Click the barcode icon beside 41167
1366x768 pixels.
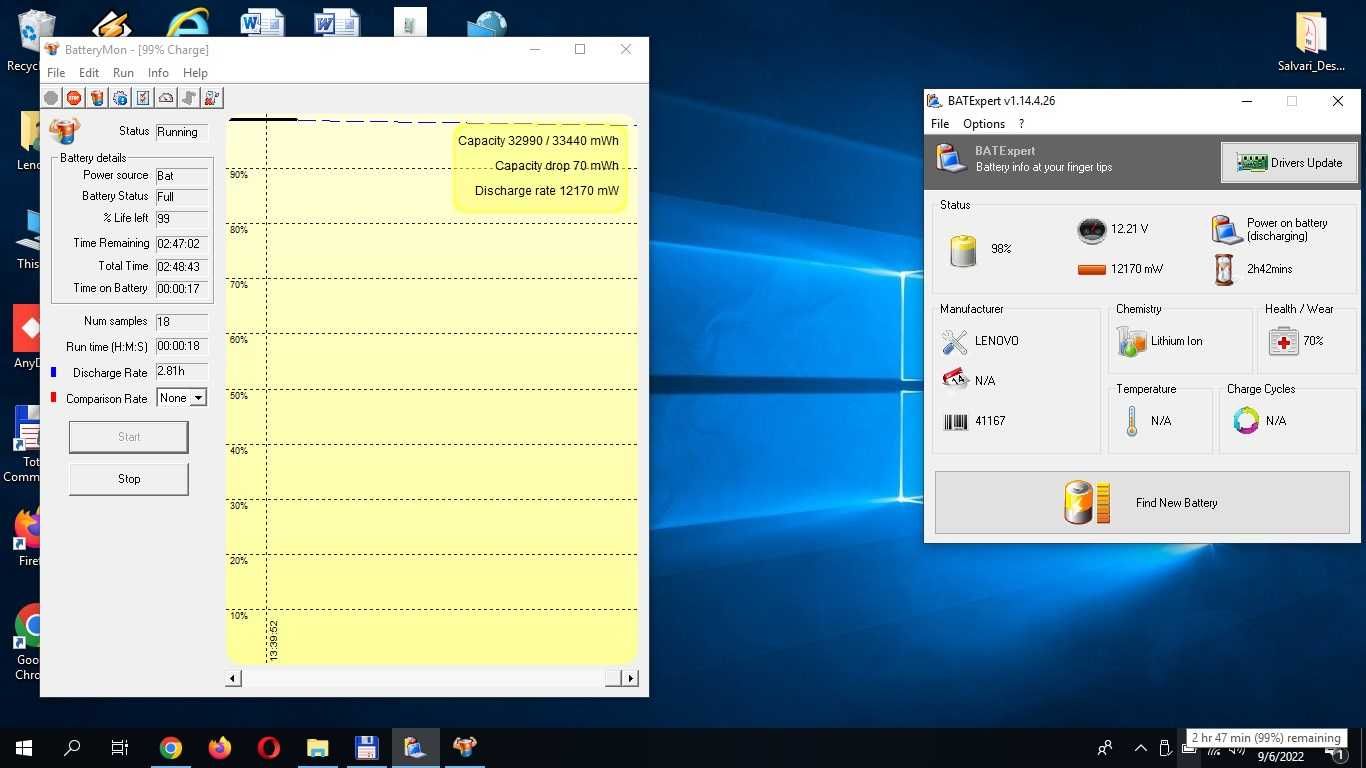(955, 422)
